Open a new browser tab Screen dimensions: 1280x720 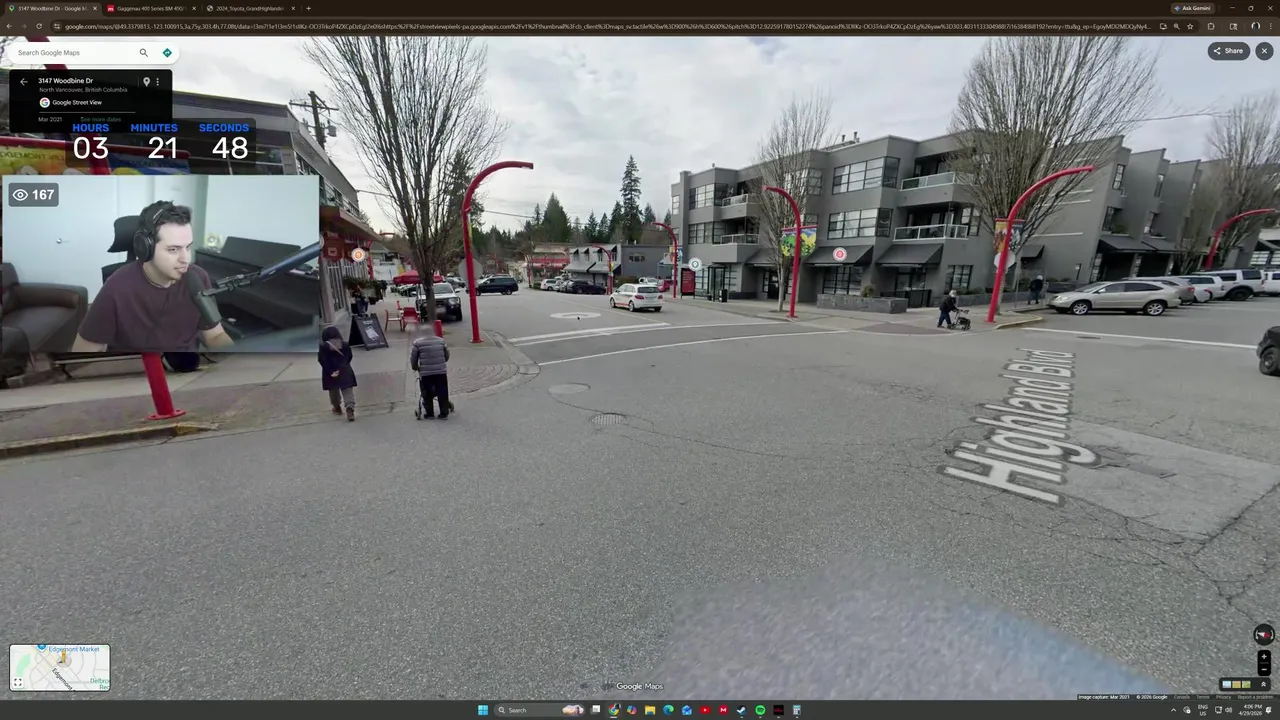[x=308, y=8]
